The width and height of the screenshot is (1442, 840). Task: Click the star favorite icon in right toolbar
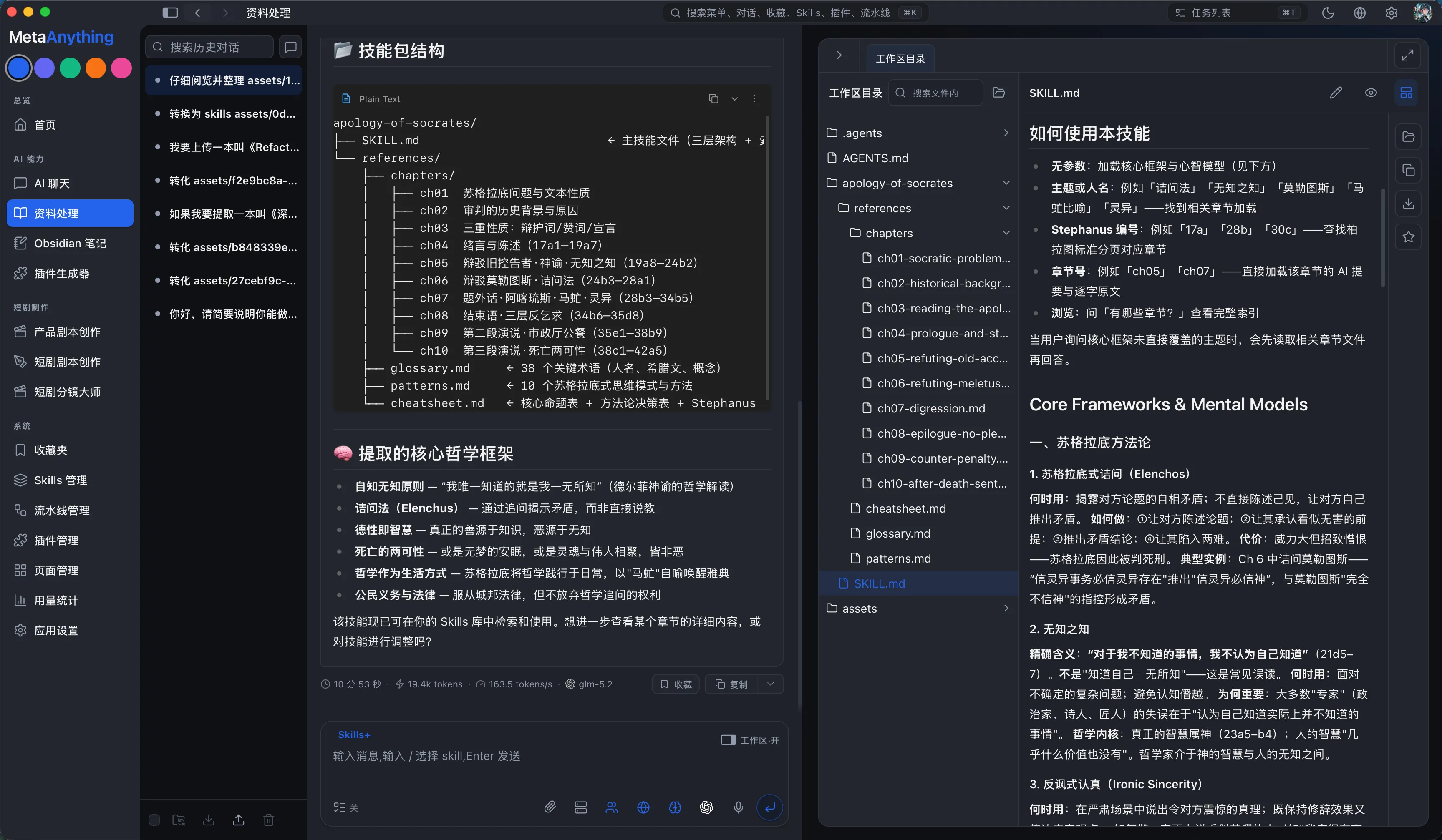click(1408, 237)
